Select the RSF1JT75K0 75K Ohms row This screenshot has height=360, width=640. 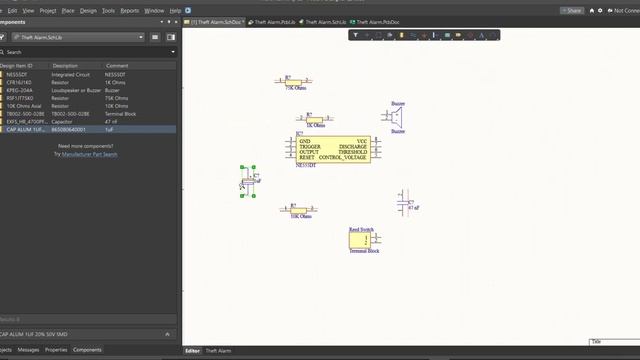(x=88, y=98)
